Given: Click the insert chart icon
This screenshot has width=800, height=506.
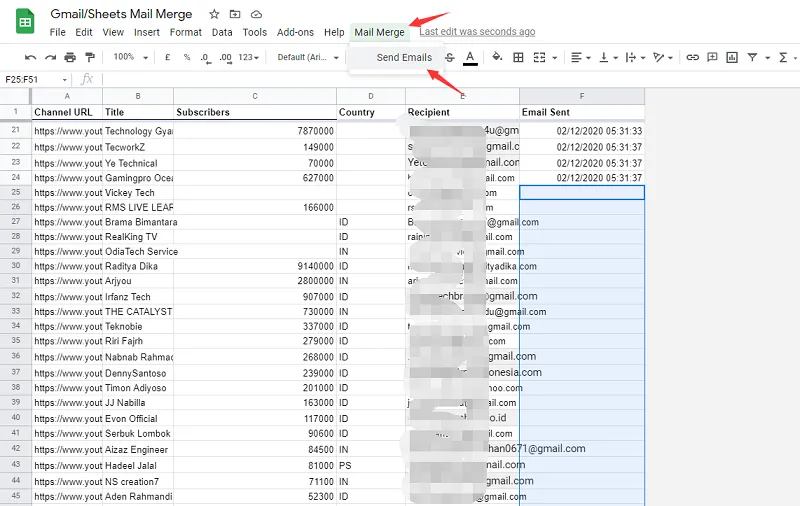Looking at the screenshot, I should pyautogui.click(x=732, y=57).
